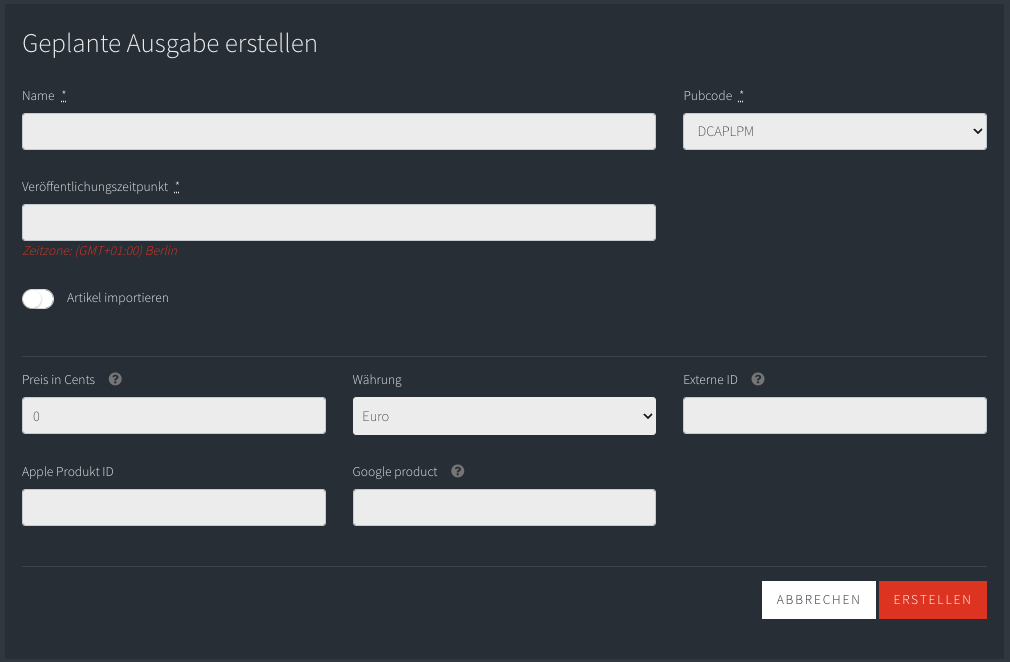Click the Google product text field
1010x662 pixels.
pos(504,507)
